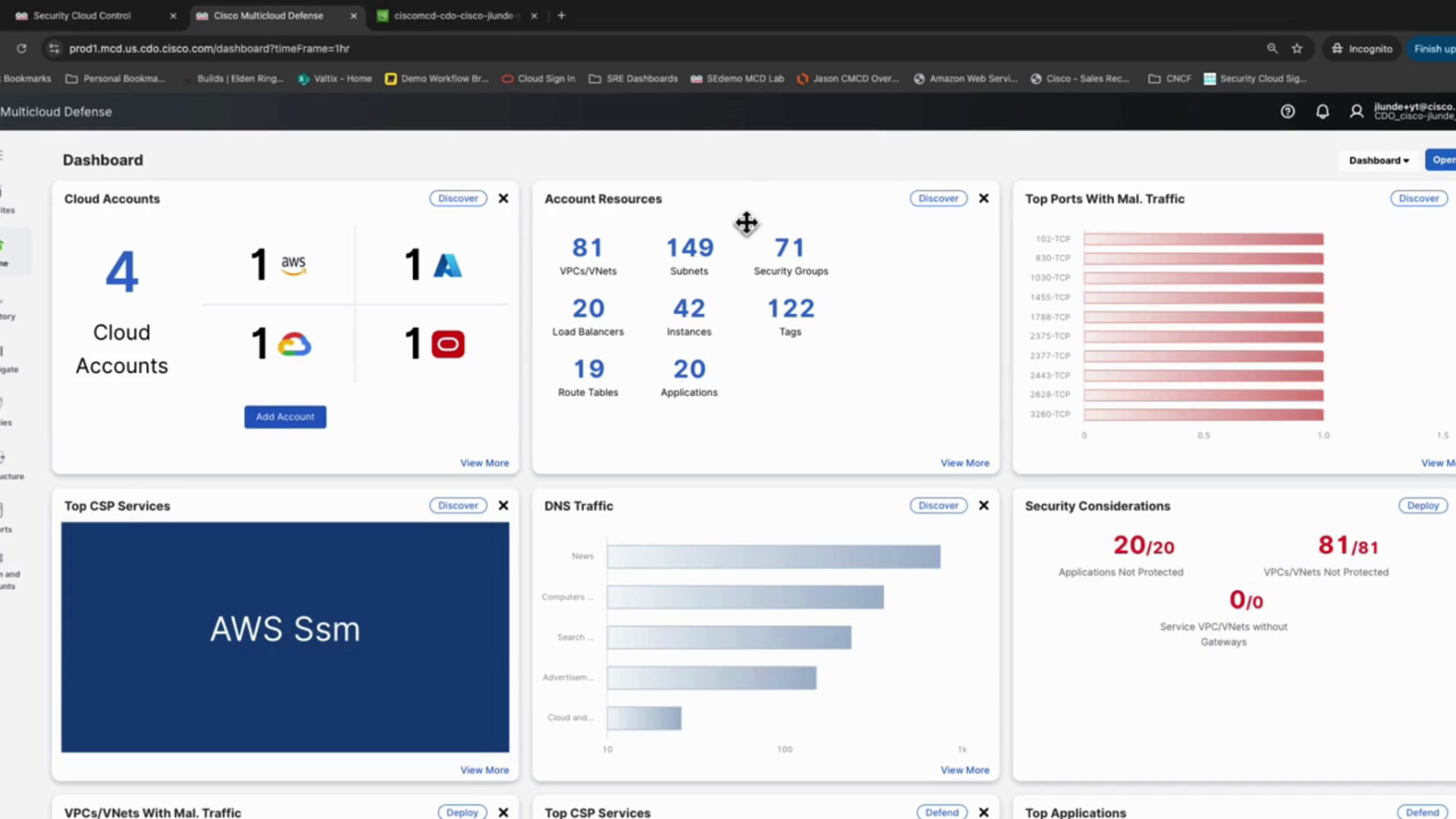The width and height of the screenshot is (1456, 819).
Task: Close the Account Resources widget
Action: click(x=984, y=199)
